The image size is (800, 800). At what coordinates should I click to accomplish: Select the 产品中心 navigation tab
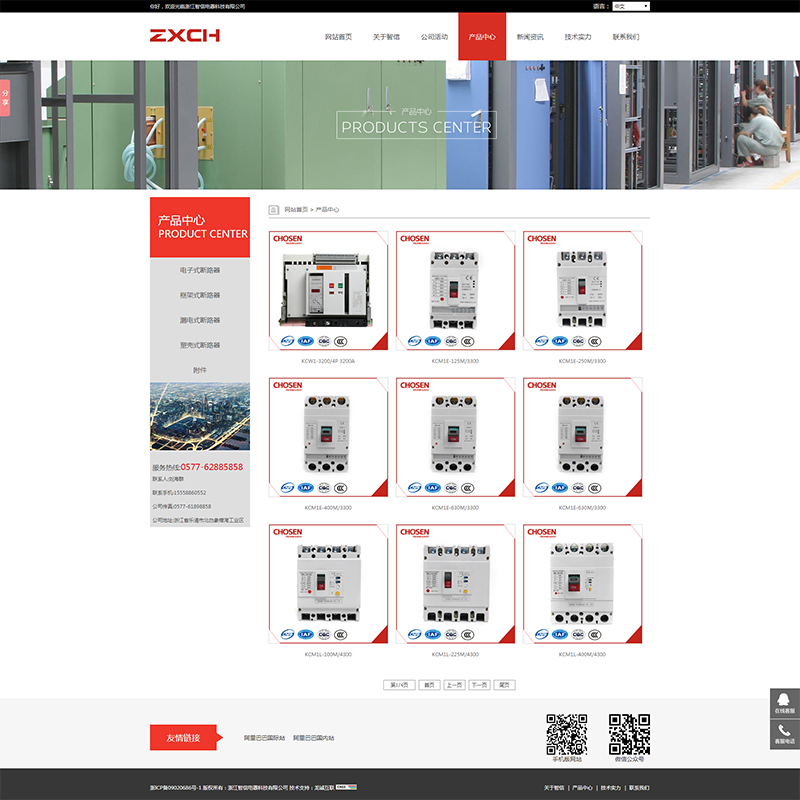482,37
